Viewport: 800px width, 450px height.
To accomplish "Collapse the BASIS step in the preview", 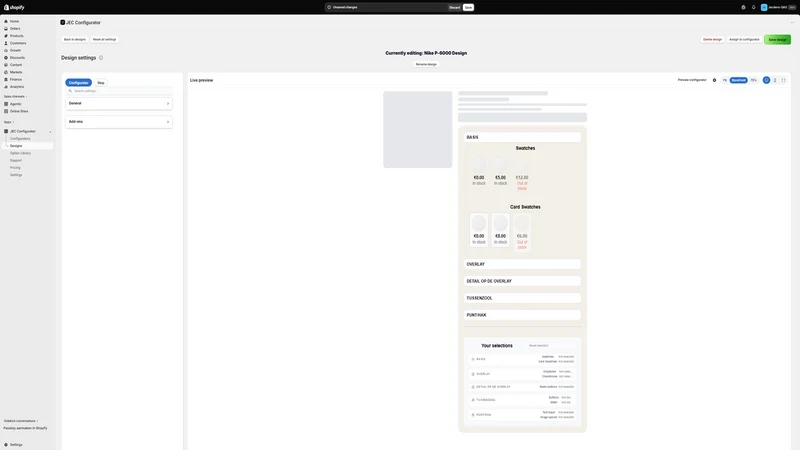I will (x=522, y=137).
